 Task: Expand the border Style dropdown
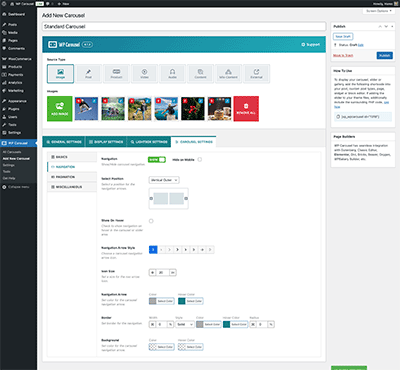pyautogui.click(x=185, y=324)
